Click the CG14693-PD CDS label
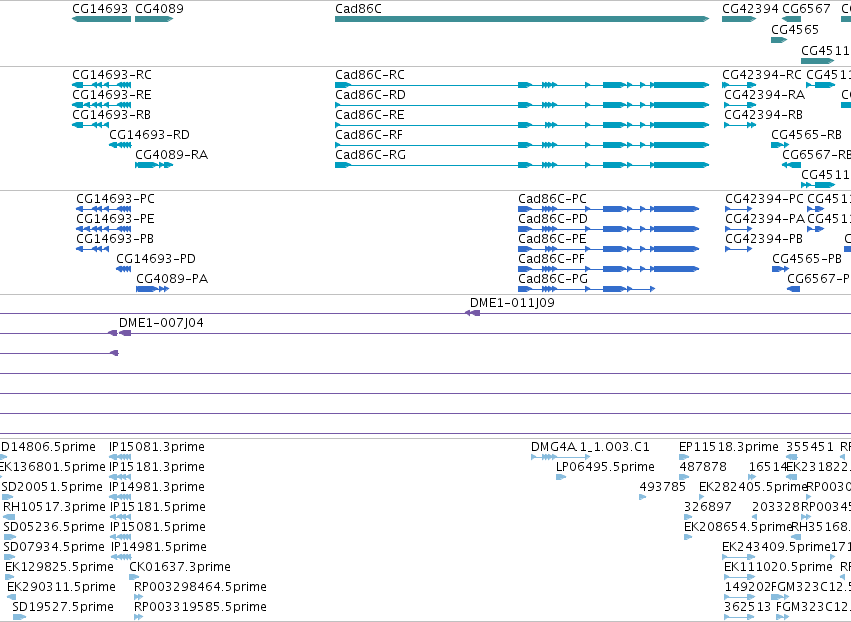The image size is (851, 622). 156,259
